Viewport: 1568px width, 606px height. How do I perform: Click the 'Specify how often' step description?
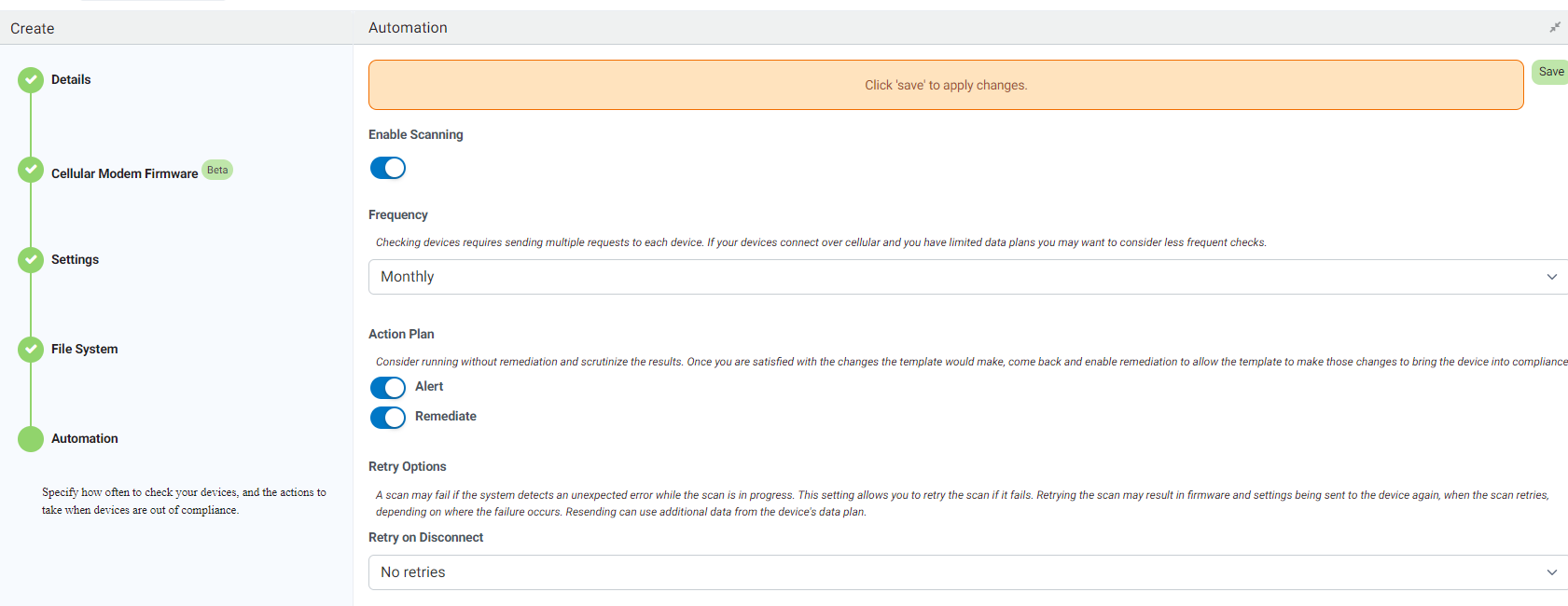(x=184, y=501)
